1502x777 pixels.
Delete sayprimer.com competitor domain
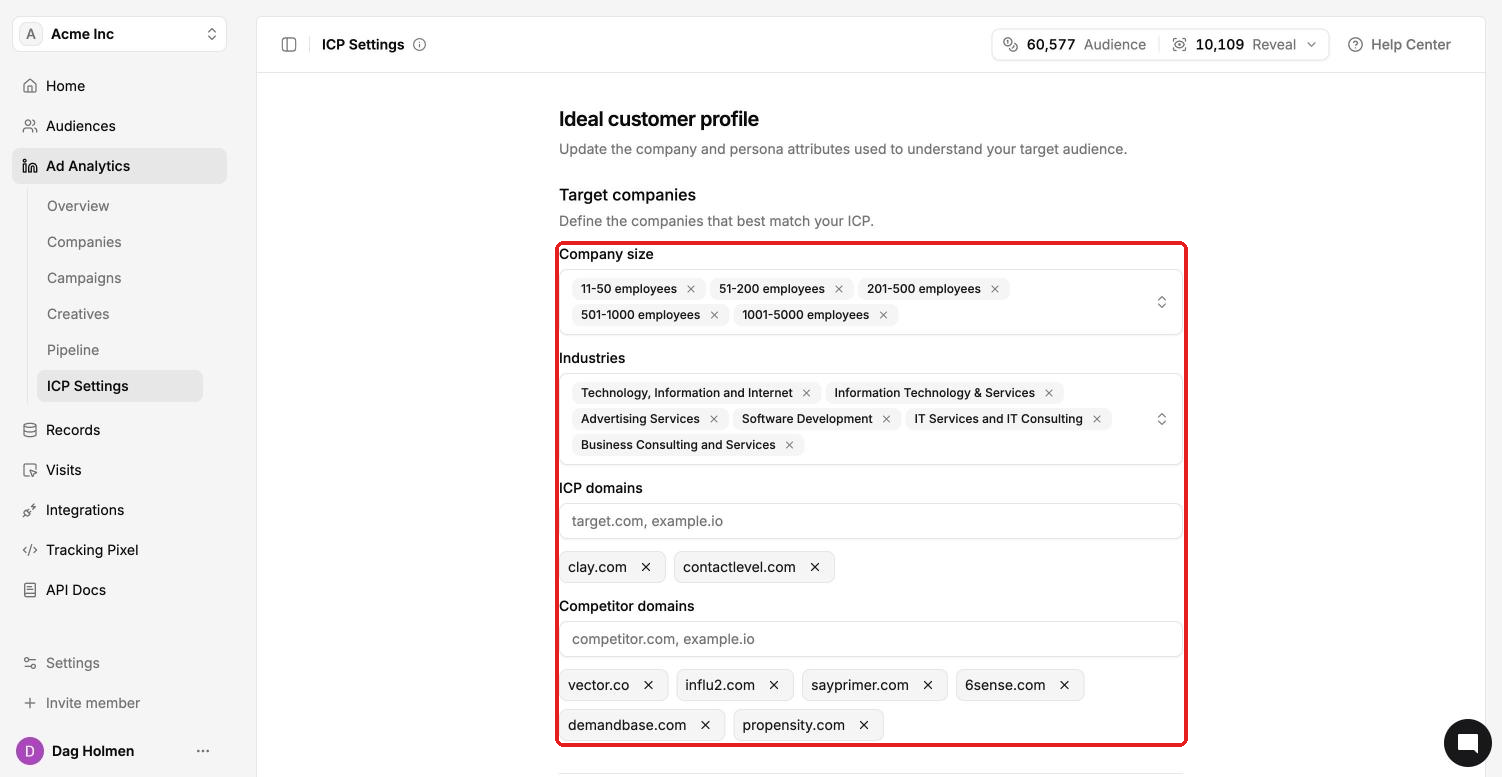pos(928,685)
